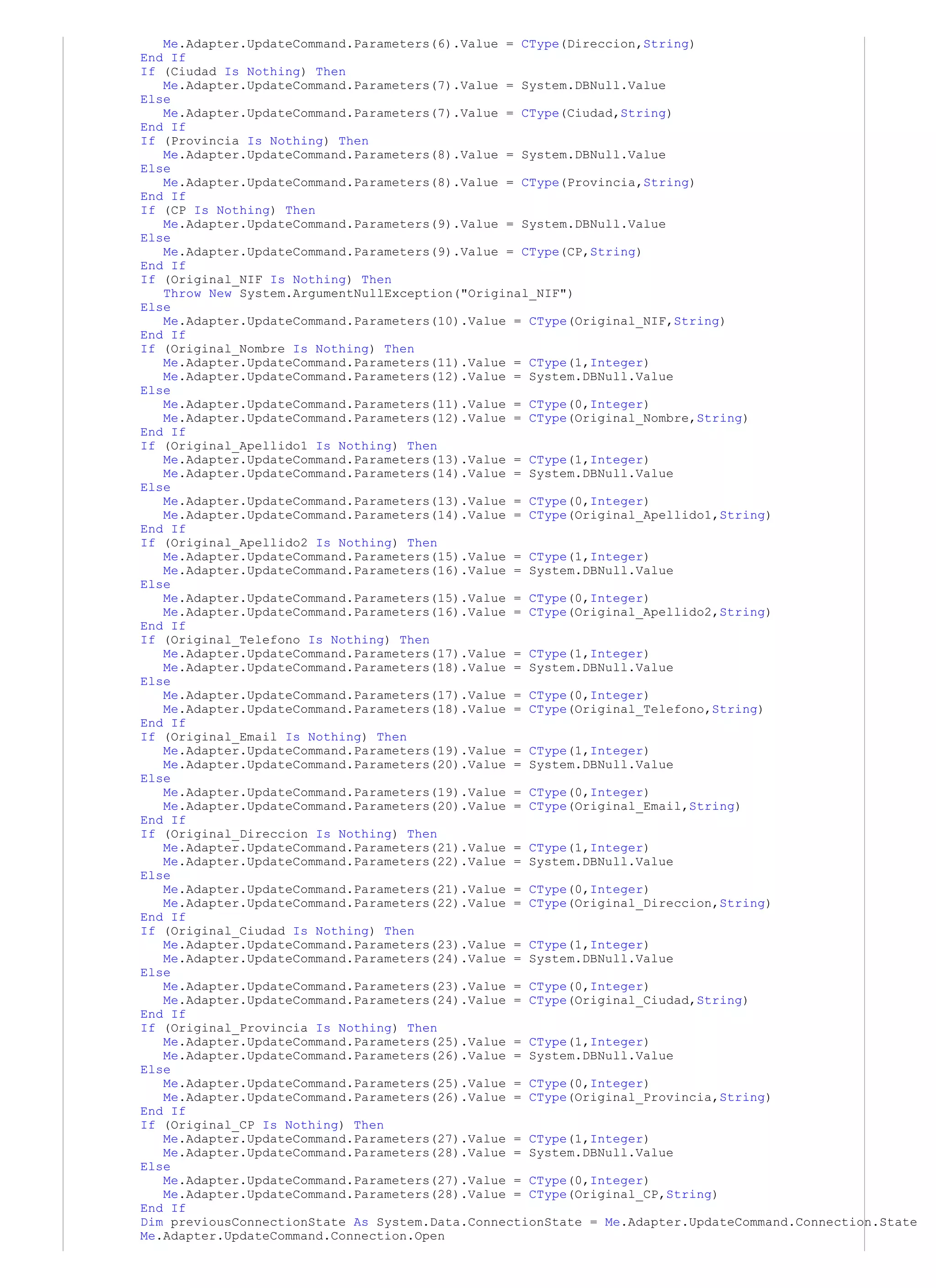The image size is (936, 1288).
Task: Click Parameters(18) line set to System.DBNull.Value
Action: pyautogui.click(x=418, y=668)
